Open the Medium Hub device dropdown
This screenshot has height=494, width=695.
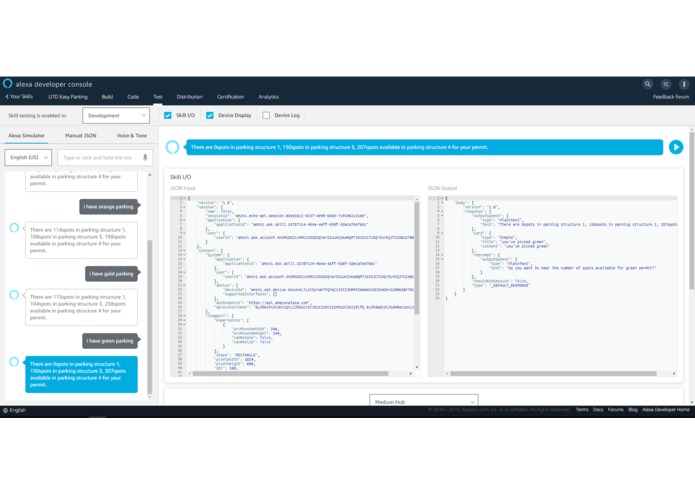point(423,400)
